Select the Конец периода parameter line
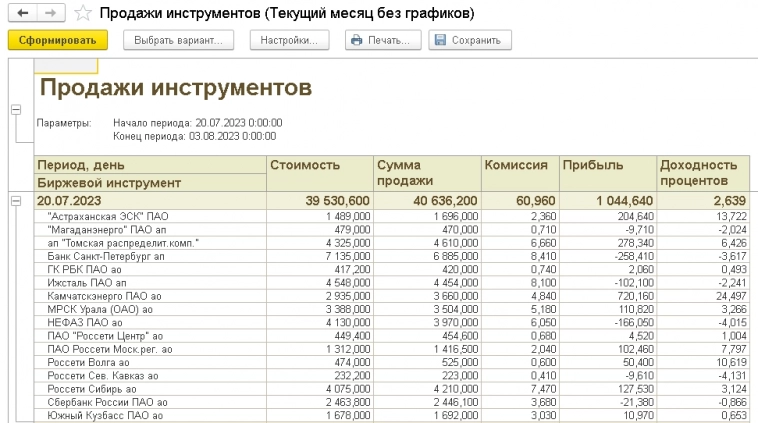Image resolution: width=758 pixels, height=423 pixels. point(195,136)
